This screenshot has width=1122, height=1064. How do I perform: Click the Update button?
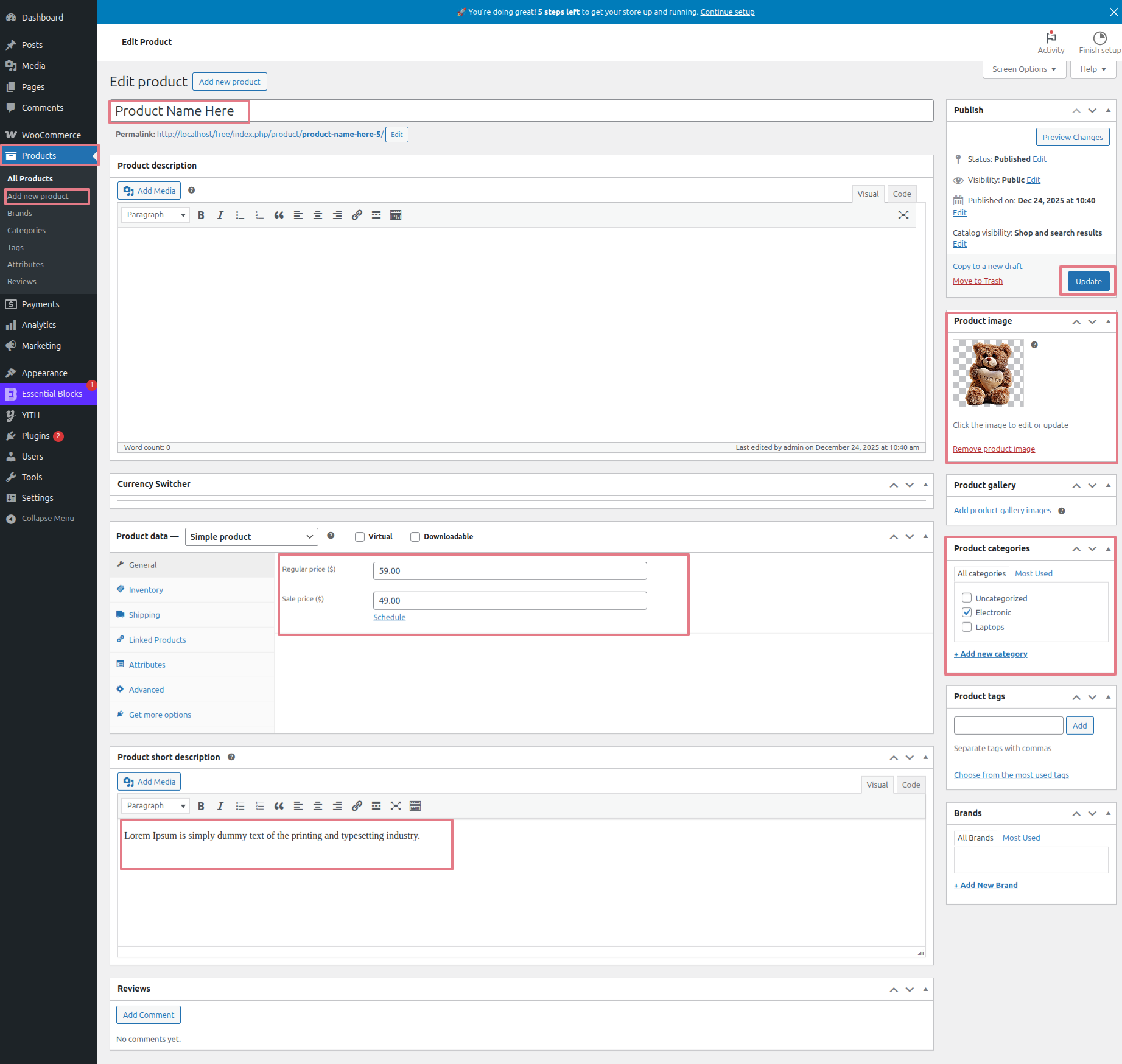point(1088,281)
